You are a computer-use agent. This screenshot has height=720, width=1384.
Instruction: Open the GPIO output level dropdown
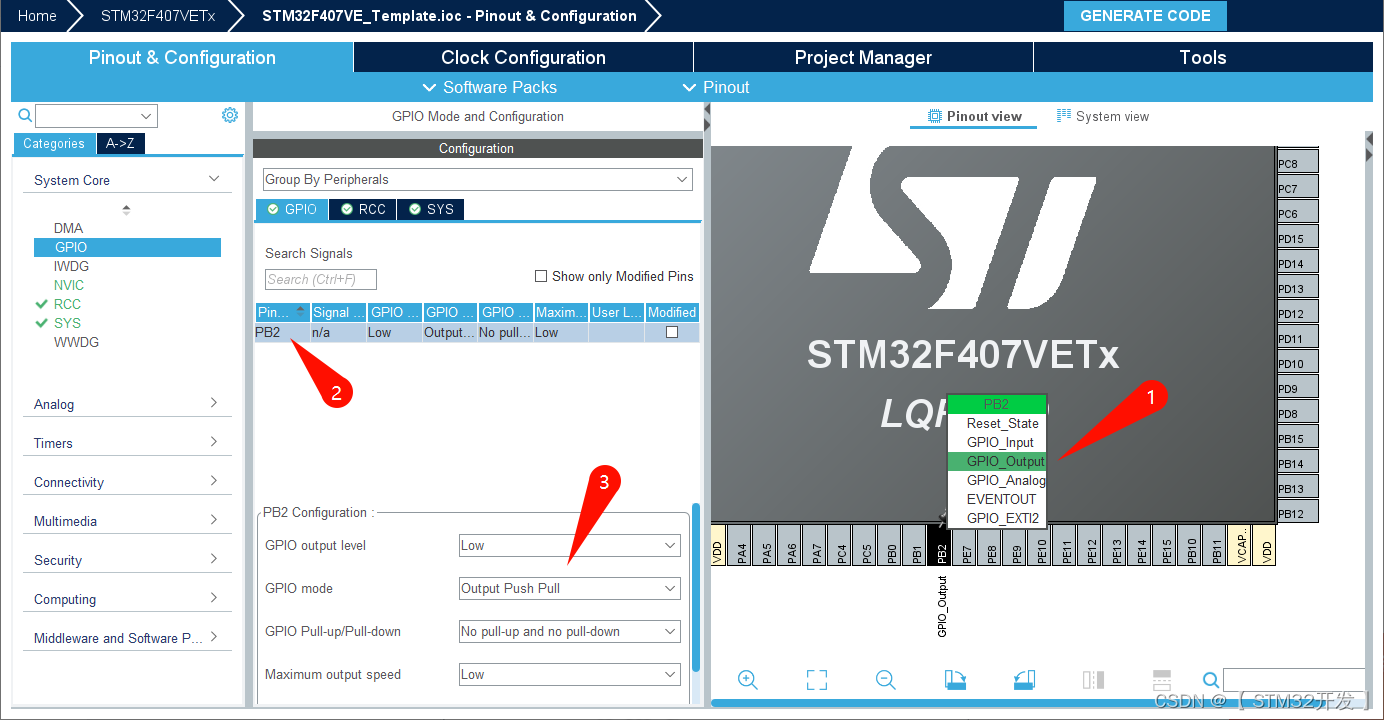pyautogui.click(x=570, y=546)
